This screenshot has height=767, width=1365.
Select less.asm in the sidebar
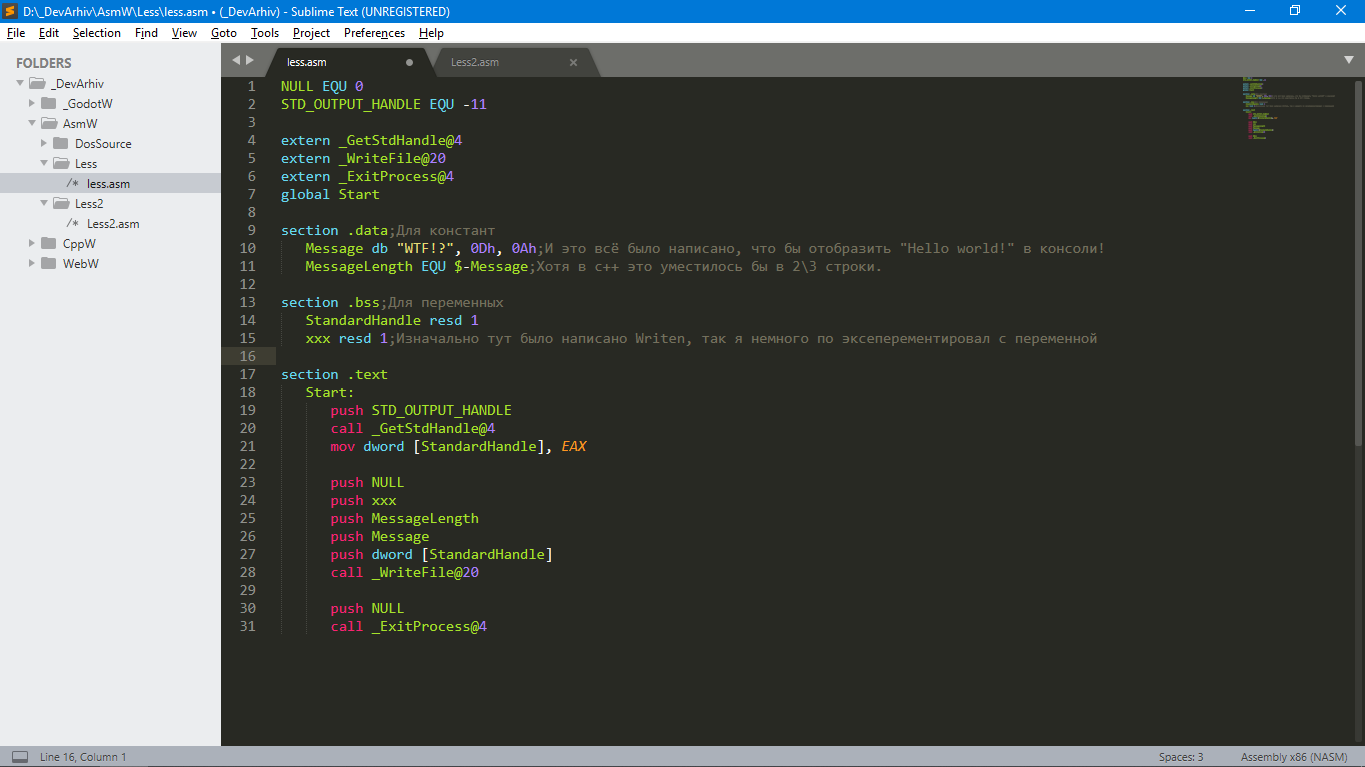point(110,183)
